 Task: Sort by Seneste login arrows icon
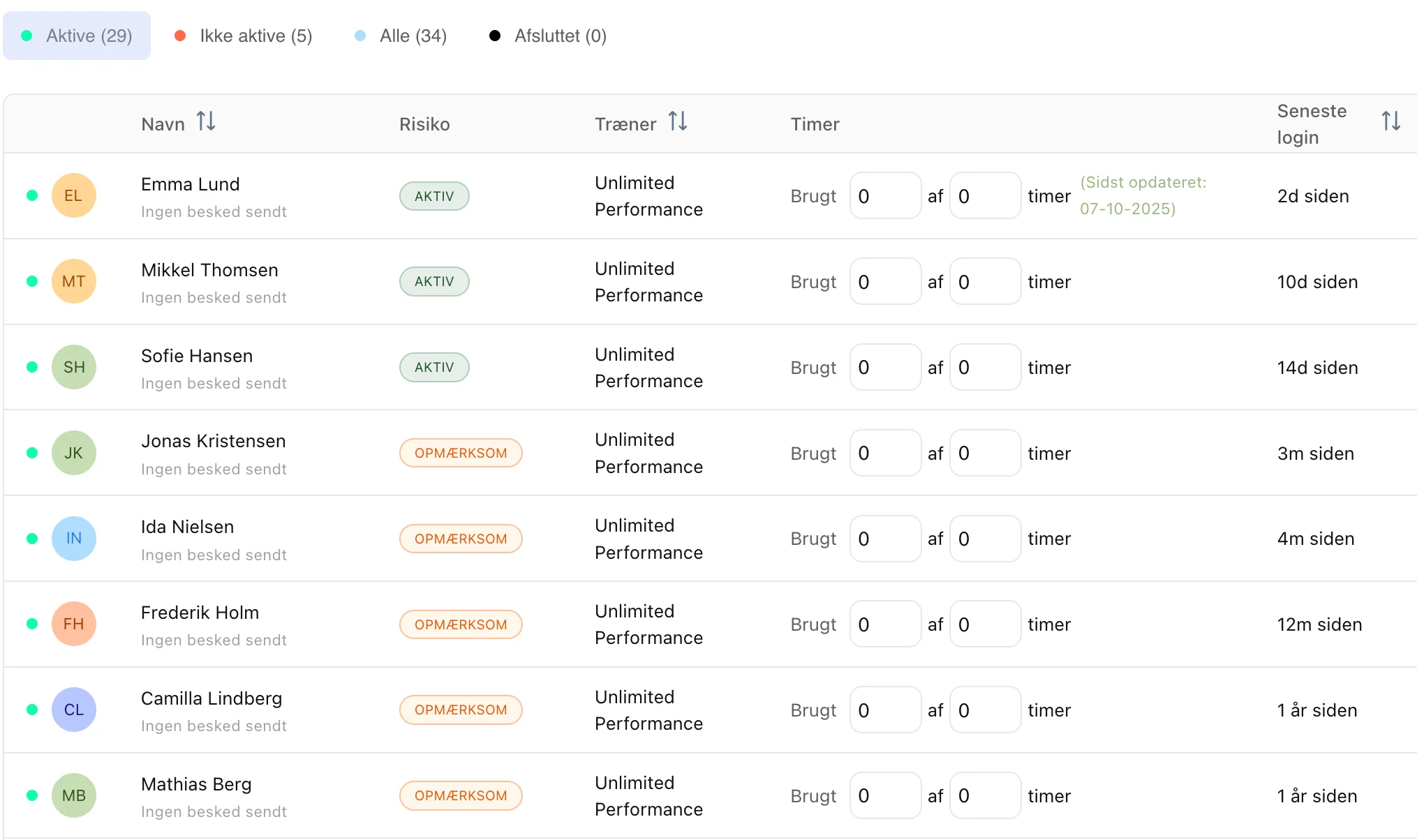coord(1390,122)
